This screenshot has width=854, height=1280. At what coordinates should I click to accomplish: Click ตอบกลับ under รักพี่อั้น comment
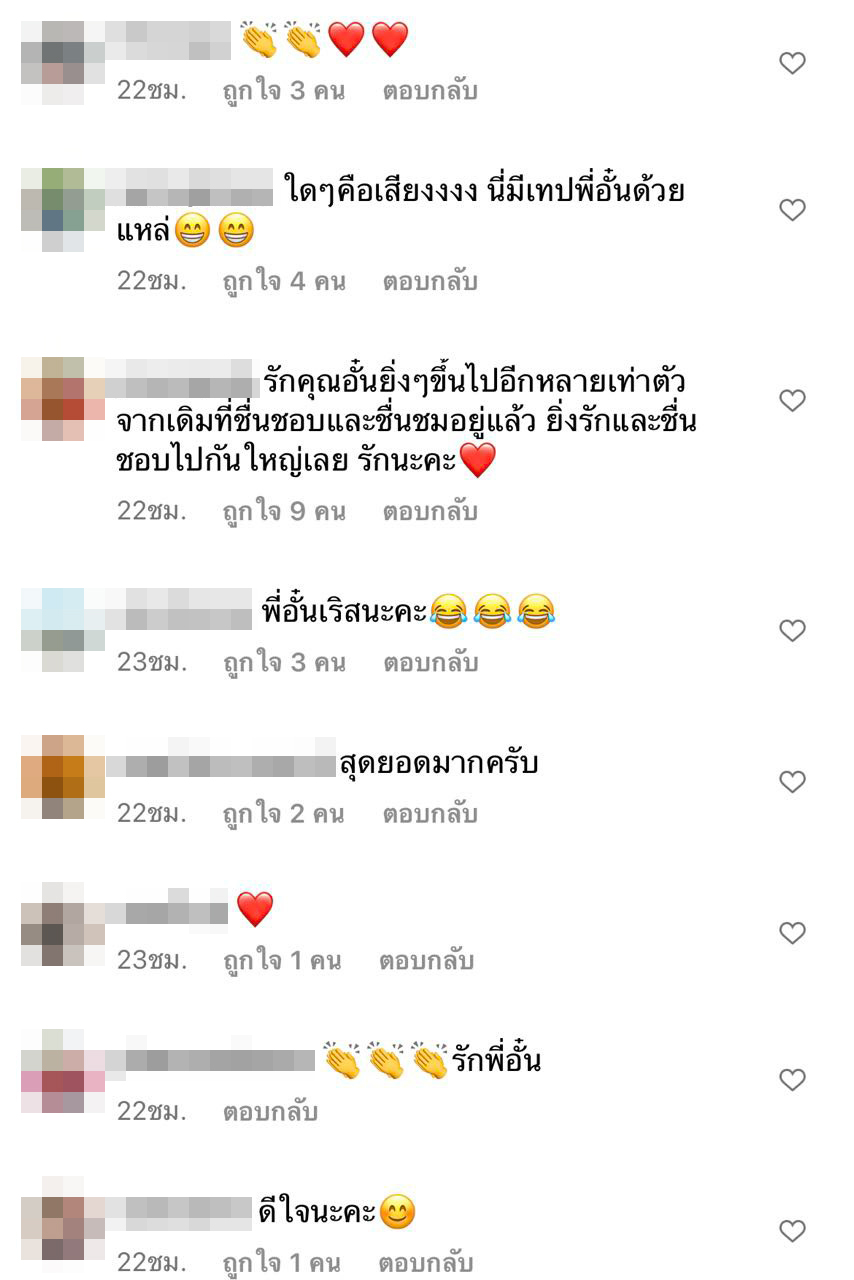coord(270,1111)
